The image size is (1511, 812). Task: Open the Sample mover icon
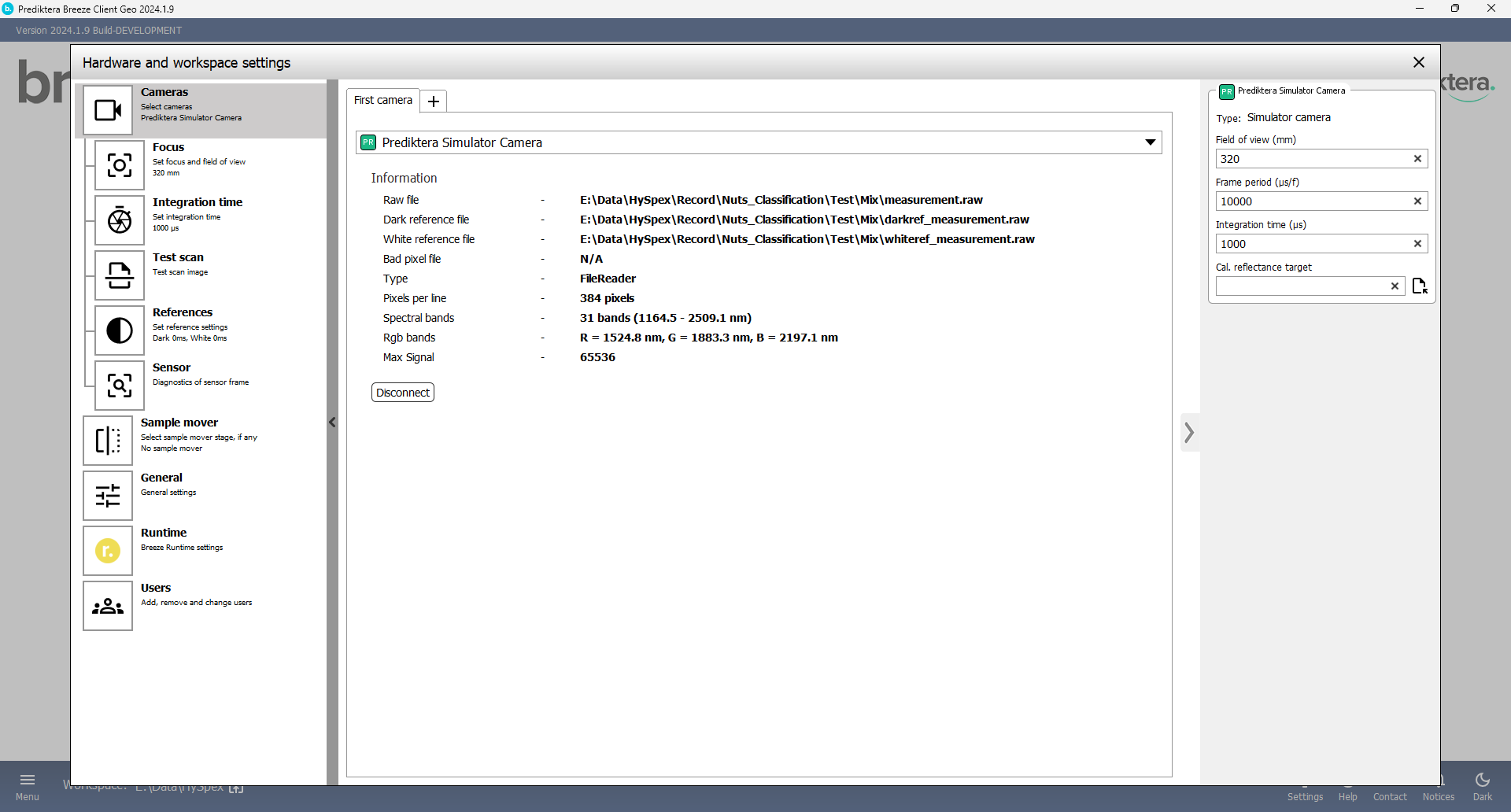(x=108, y=441)
